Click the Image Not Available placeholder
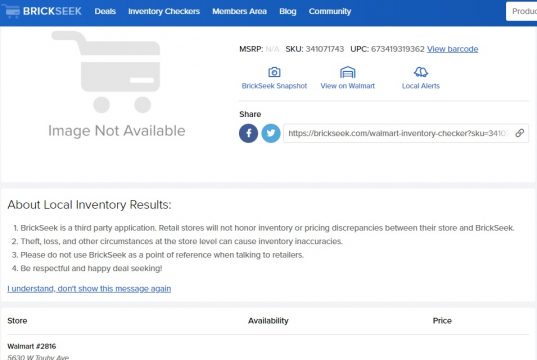Viewport: 537px width, 360px height. (x=116, y=85)
